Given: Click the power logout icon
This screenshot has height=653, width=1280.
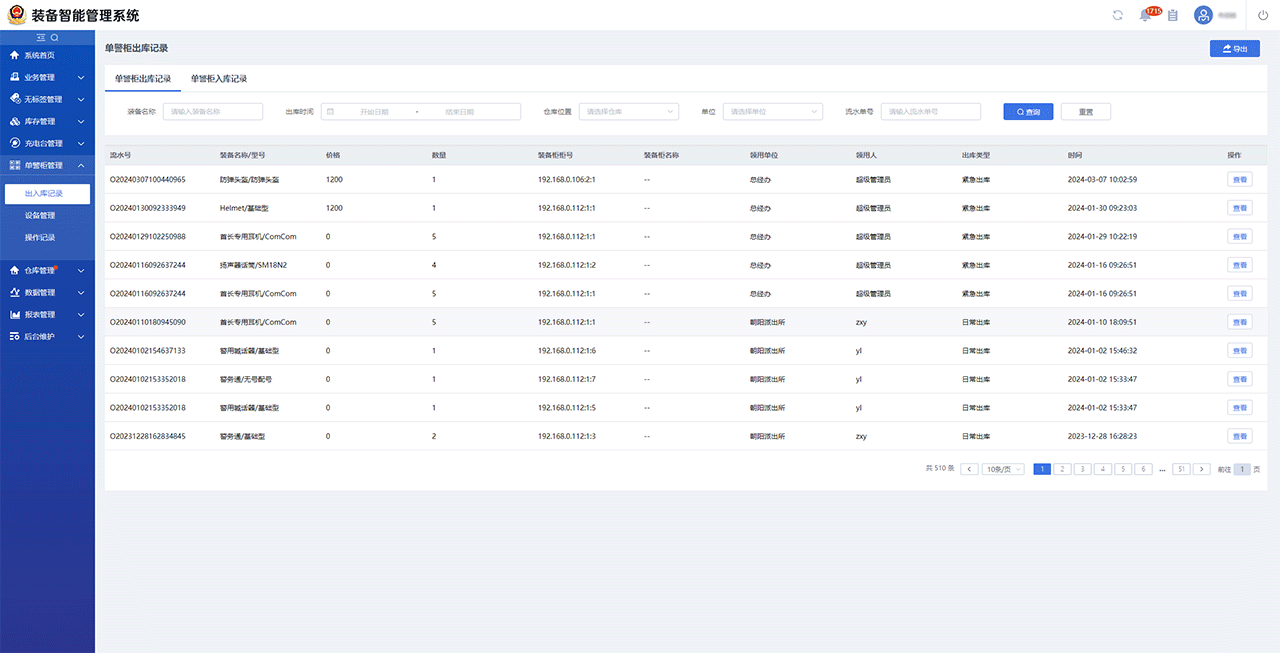Looking at the screenshot, I should (x=1263, y=15).
